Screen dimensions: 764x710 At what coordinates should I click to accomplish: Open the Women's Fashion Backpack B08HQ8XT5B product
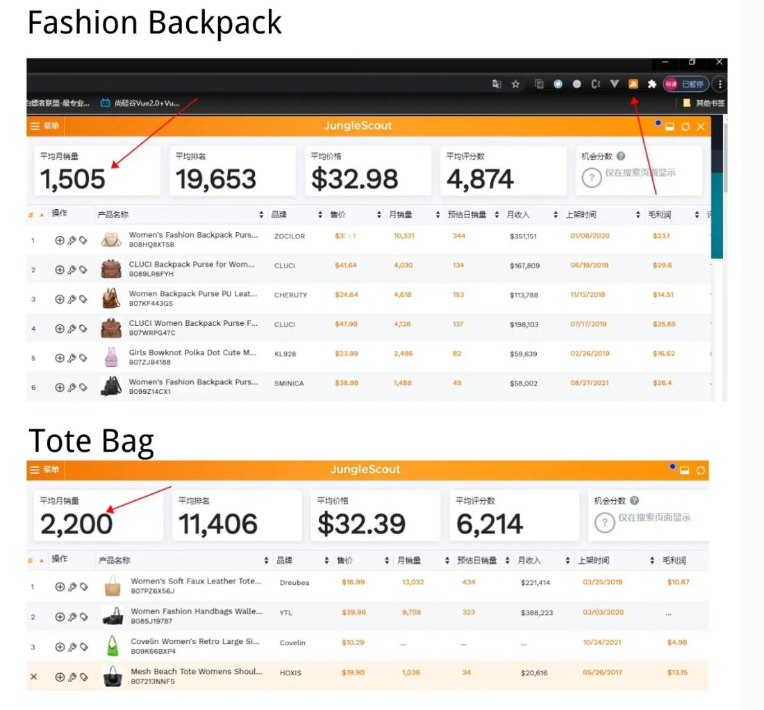tap(193, 235)
